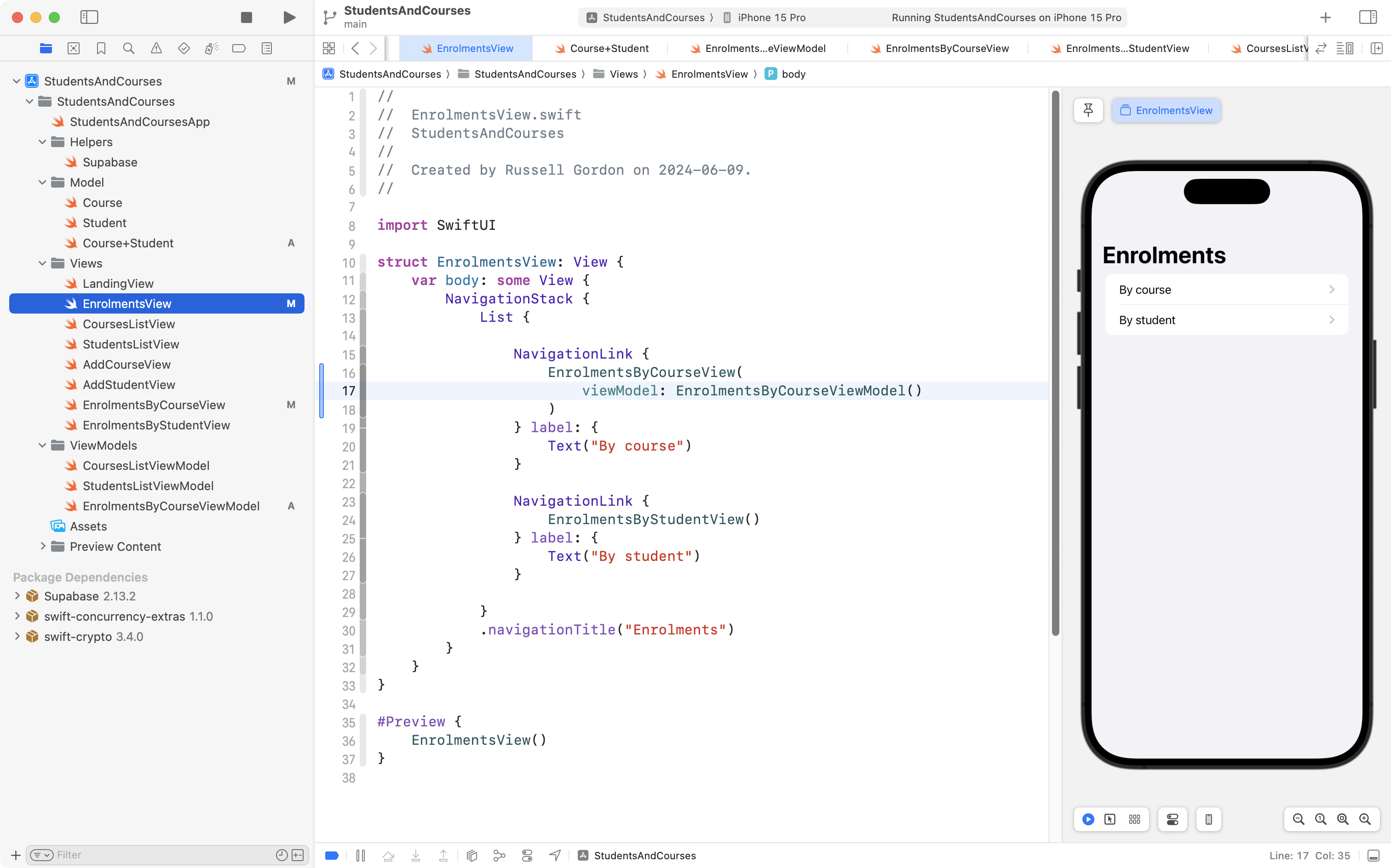Open the Breakpoint navigator icon
This screenshot has height=868, width=1391.
pyautogui.click(x=239, y=48)
